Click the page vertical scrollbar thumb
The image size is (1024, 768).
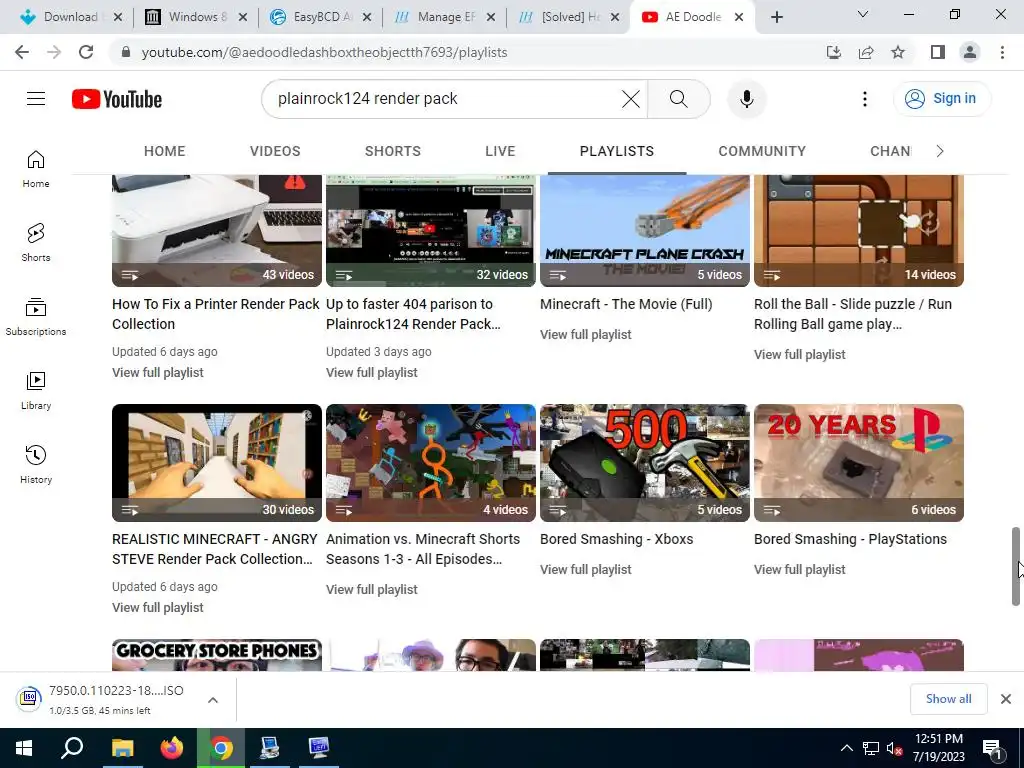pyautogui.click(x=1016, y=566)
